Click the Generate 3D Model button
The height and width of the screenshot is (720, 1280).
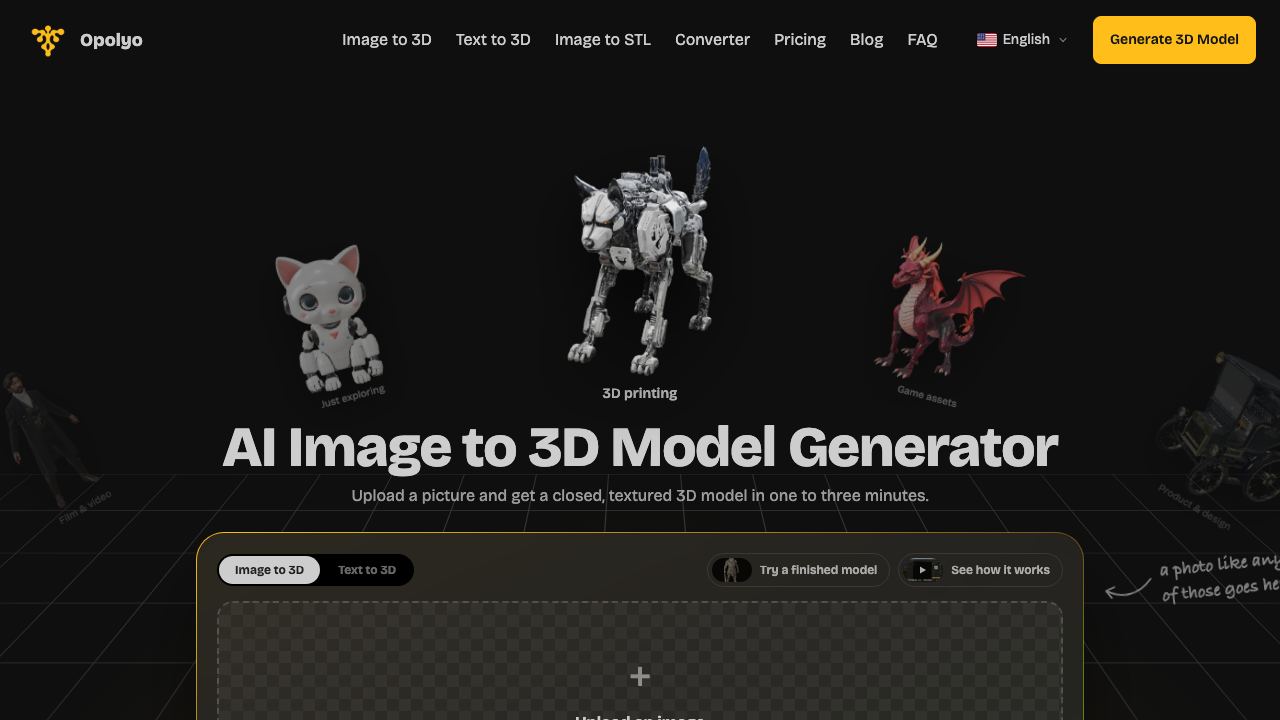(x=1174, y=40)
